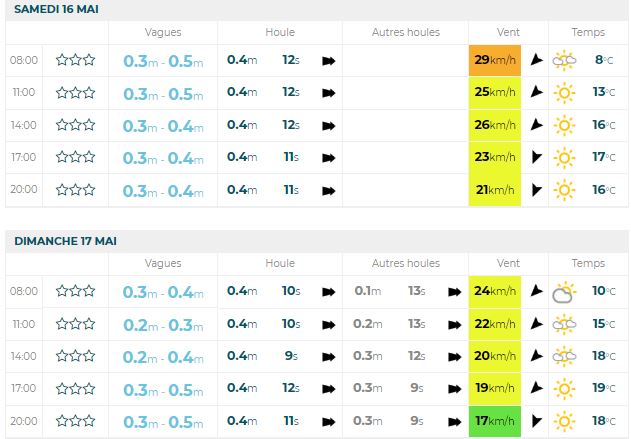Click yellow 24km/h wind cell Sunday

coord(495,292)
